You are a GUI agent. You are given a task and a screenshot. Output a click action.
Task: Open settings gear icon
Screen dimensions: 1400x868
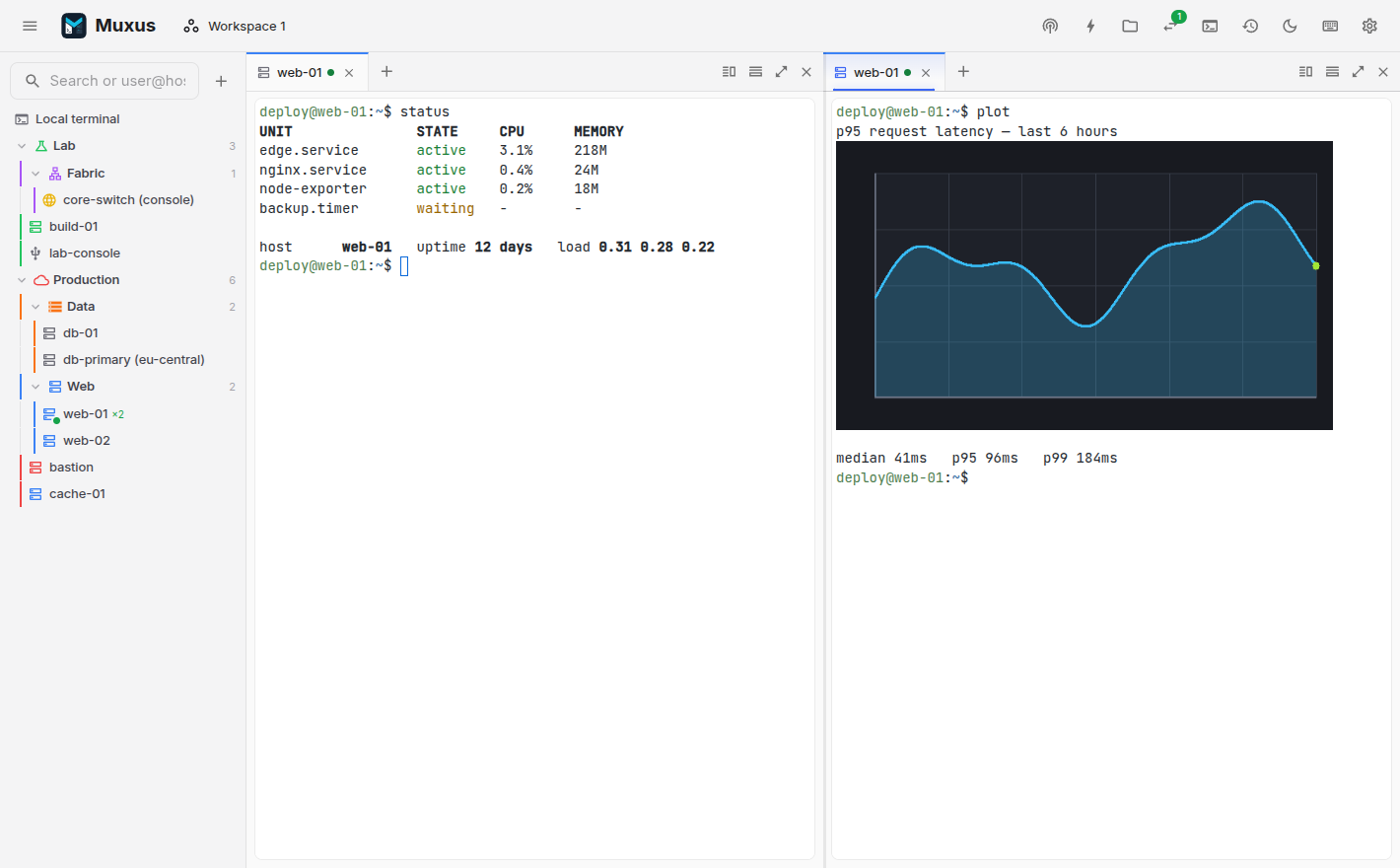(1369, 26)
